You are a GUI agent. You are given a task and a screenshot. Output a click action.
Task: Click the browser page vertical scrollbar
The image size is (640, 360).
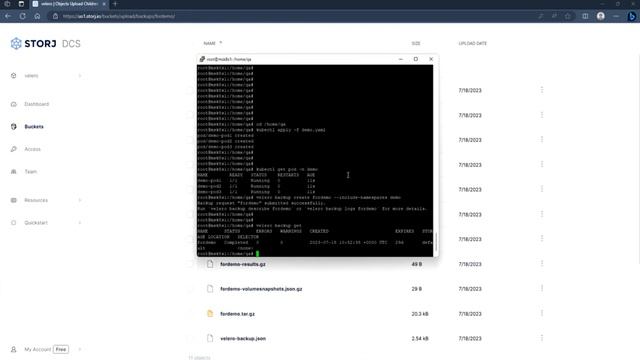pyautogui.click(x=638, y=159)
